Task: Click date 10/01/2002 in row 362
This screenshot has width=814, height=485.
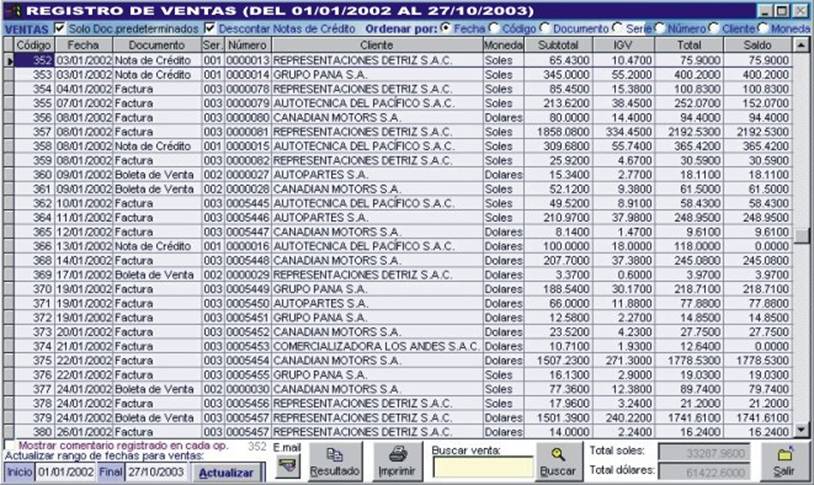Action: tap(84, 203)
